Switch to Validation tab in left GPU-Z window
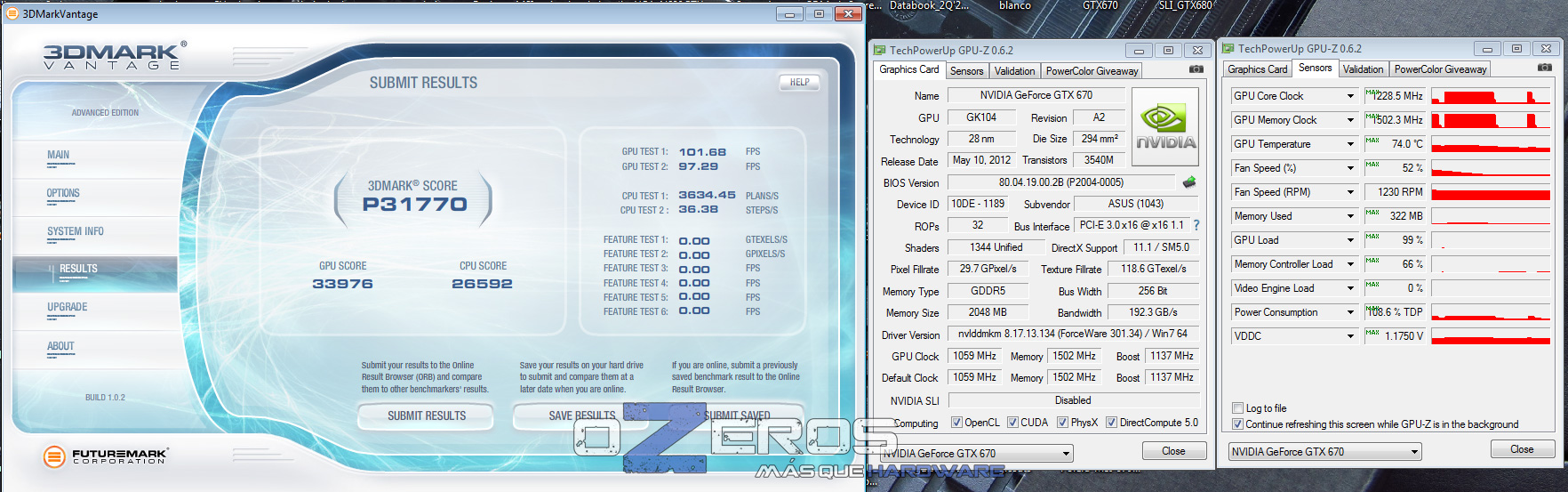This screenshot has height=492, width=1568. click(1014, 71)
